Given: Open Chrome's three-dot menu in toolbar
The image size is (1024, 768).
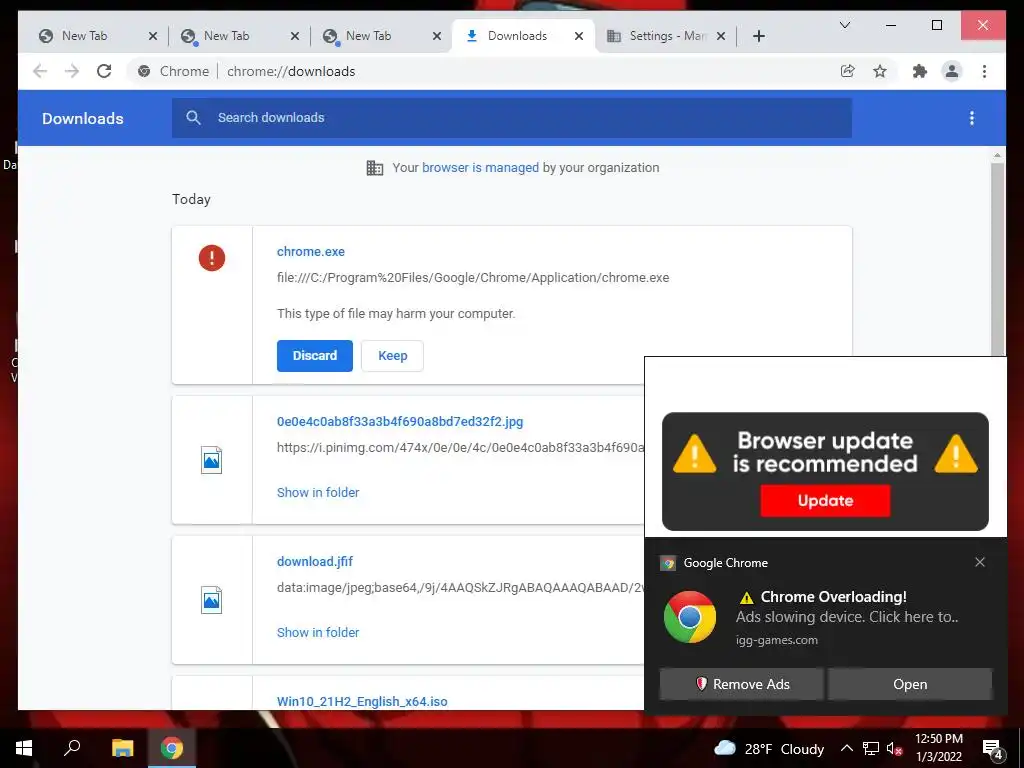Looking at the screenshot, I should pos(984,71).
